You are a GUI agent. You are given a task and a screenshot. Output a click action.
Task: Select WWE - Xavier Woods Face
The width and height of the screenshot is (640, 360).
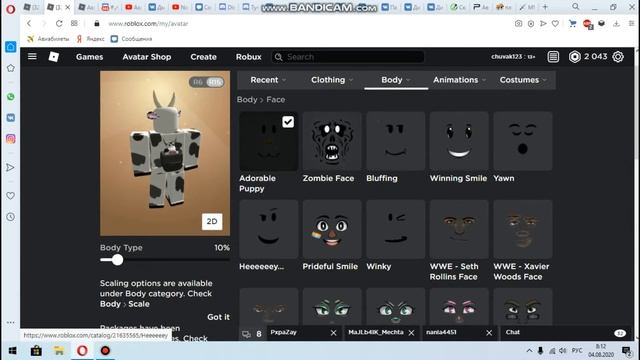(x=523, y=229)
